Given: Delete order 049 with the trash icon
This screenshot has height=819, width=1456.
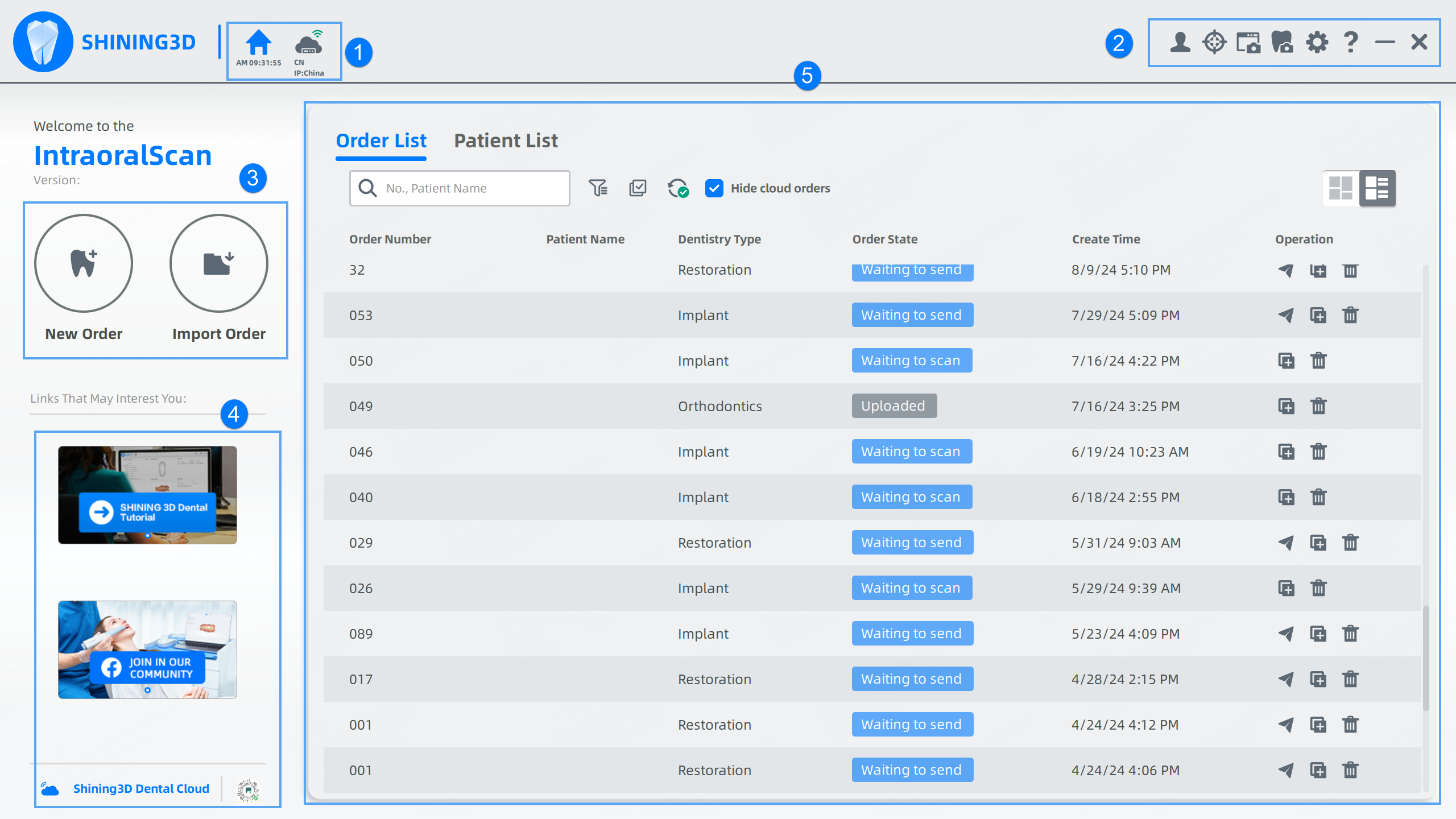Looking at the screenshot, I should pos(1318,406).
